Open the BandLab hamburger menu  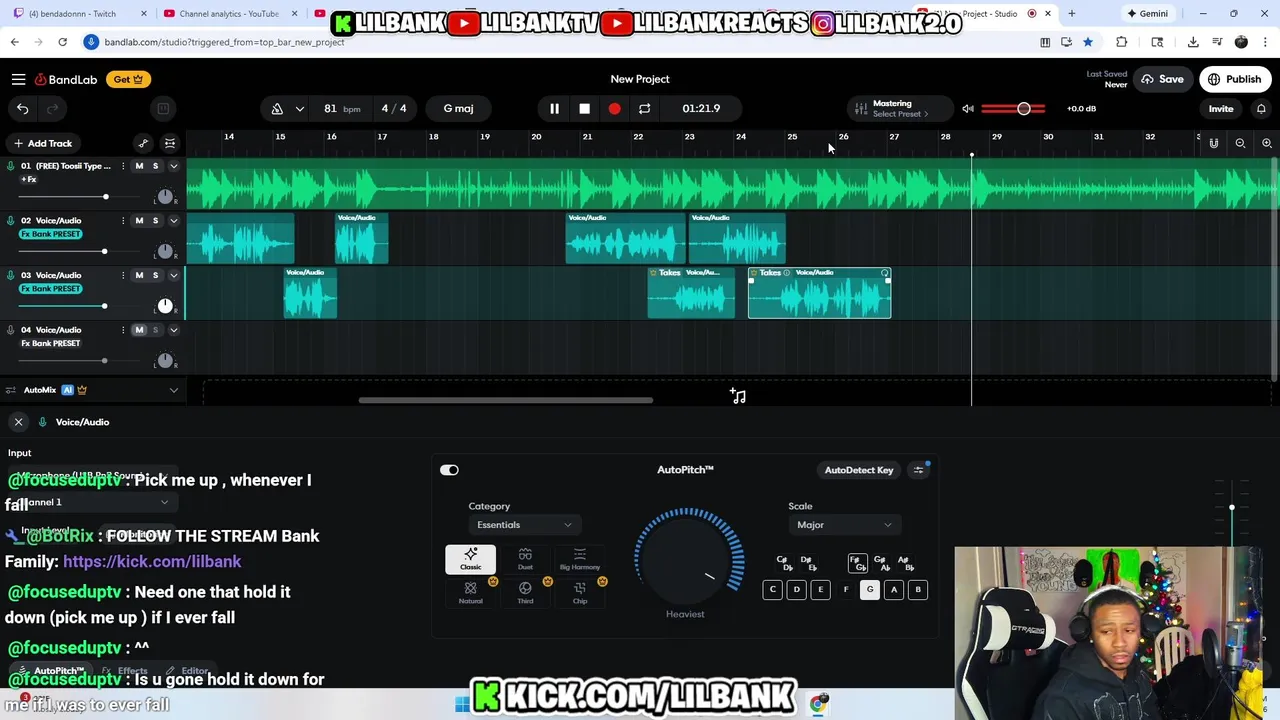point(18,79)
